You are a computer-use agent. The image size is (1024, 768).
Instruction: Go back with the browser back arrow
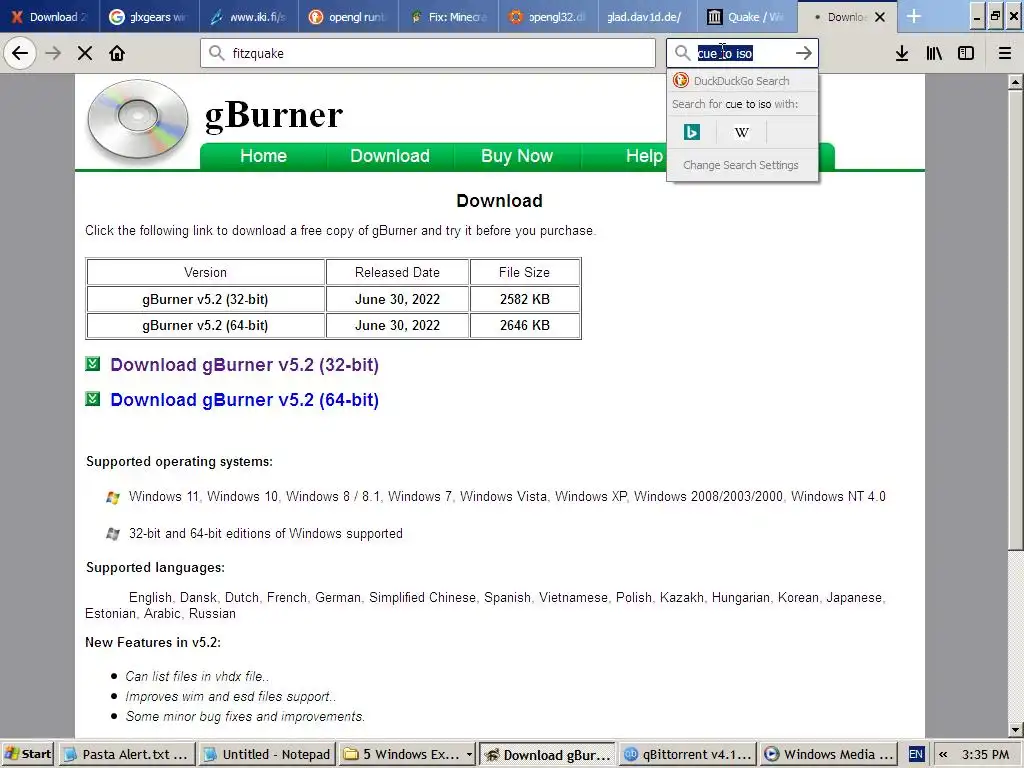point(20,53)
